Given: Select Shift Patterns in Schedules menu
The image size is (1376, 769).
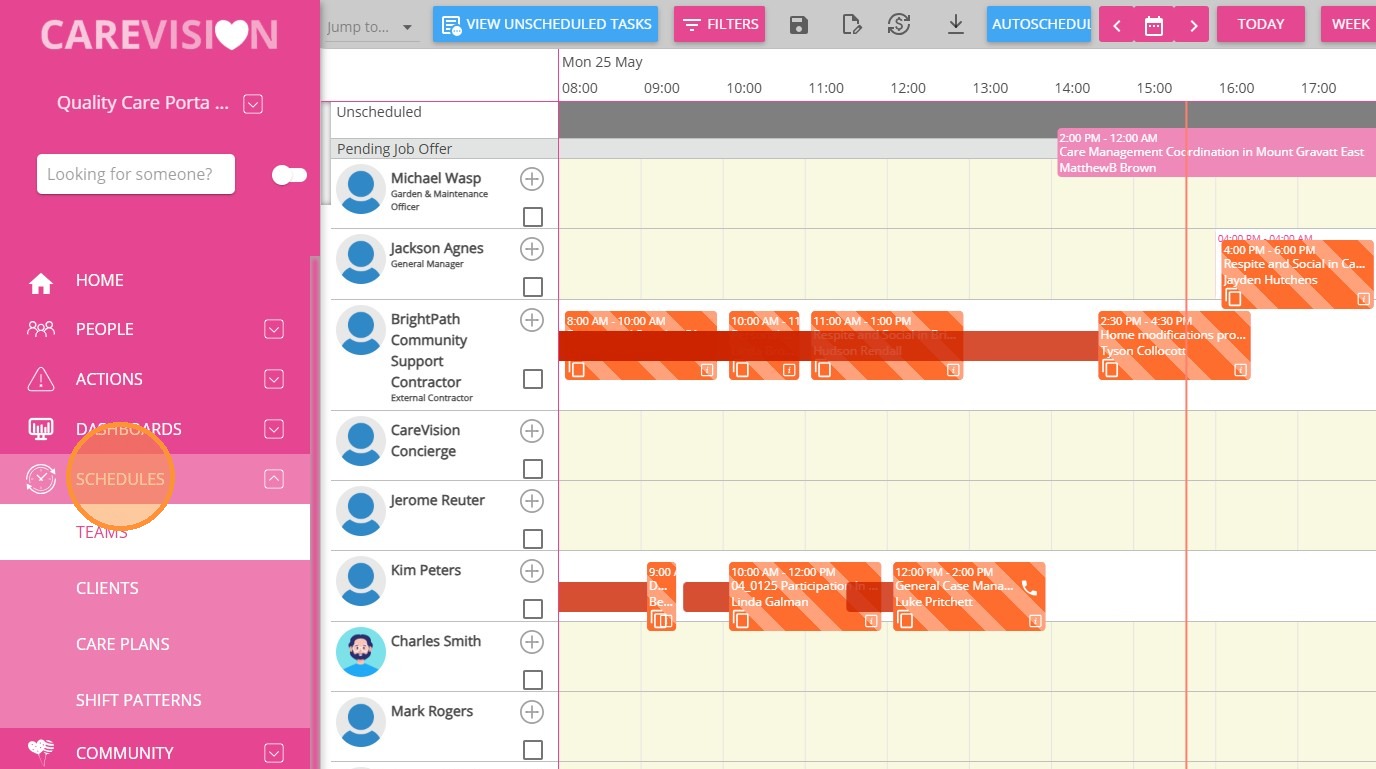Looking at the screenshot, I should click(x=139, y=700).
